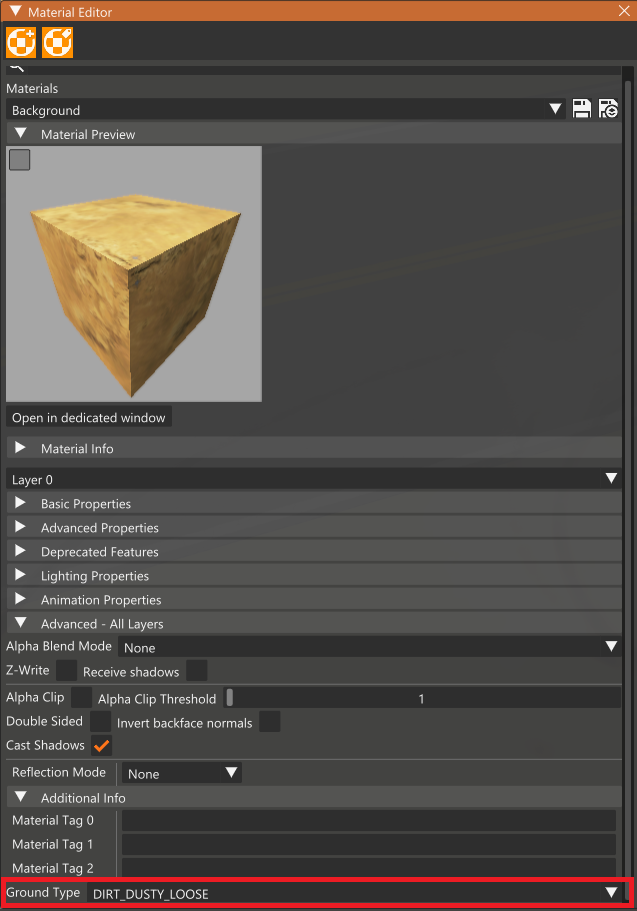Uncheck the Cast Shadows checkbox

(x=102, y=745)
